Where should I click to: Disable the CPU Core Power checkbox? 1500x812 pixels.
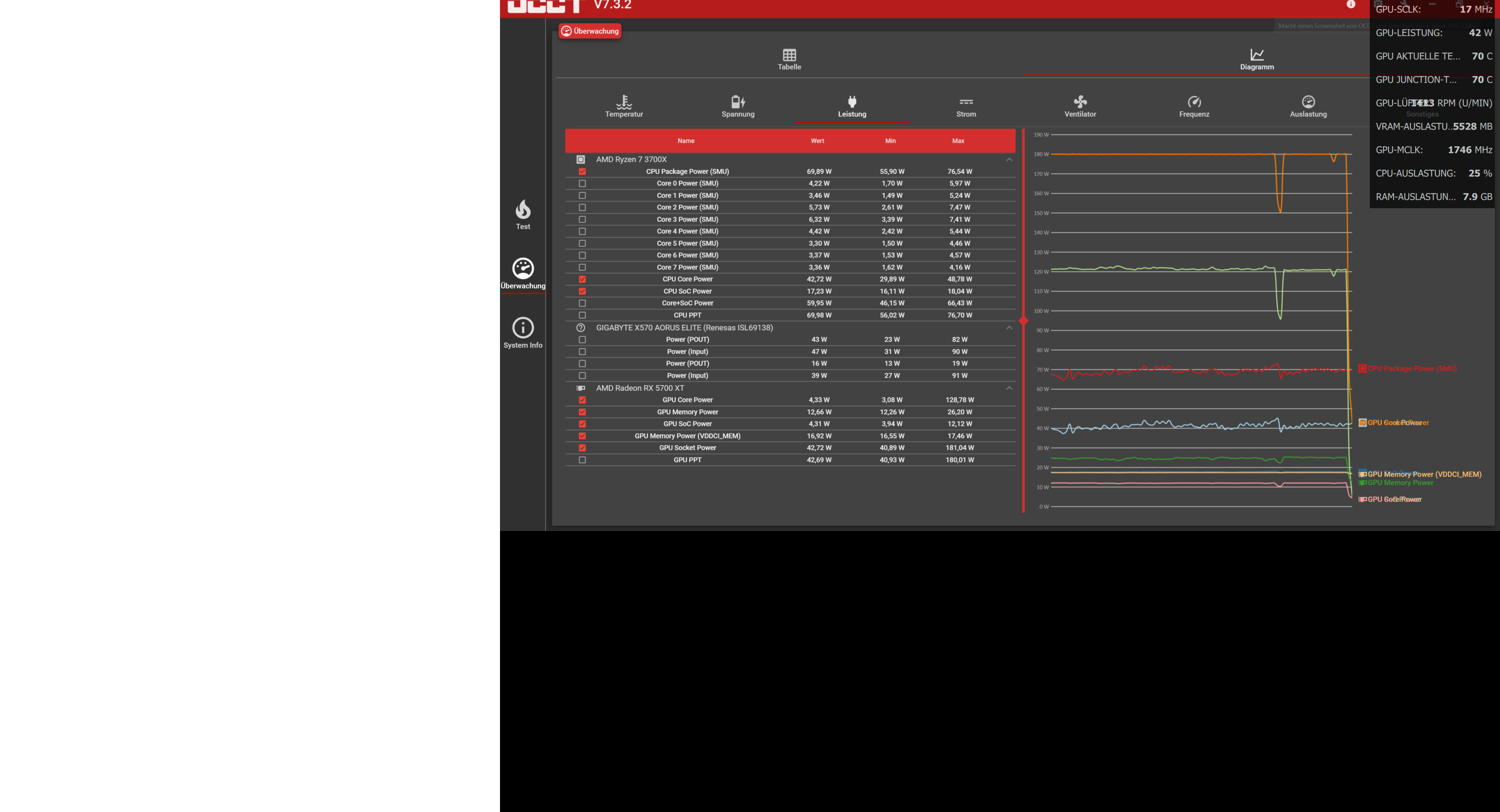(582, 279)
